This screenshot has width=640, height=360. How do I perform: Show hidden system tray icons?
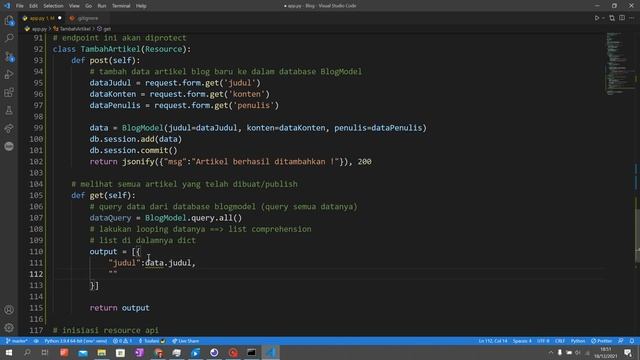551,353
